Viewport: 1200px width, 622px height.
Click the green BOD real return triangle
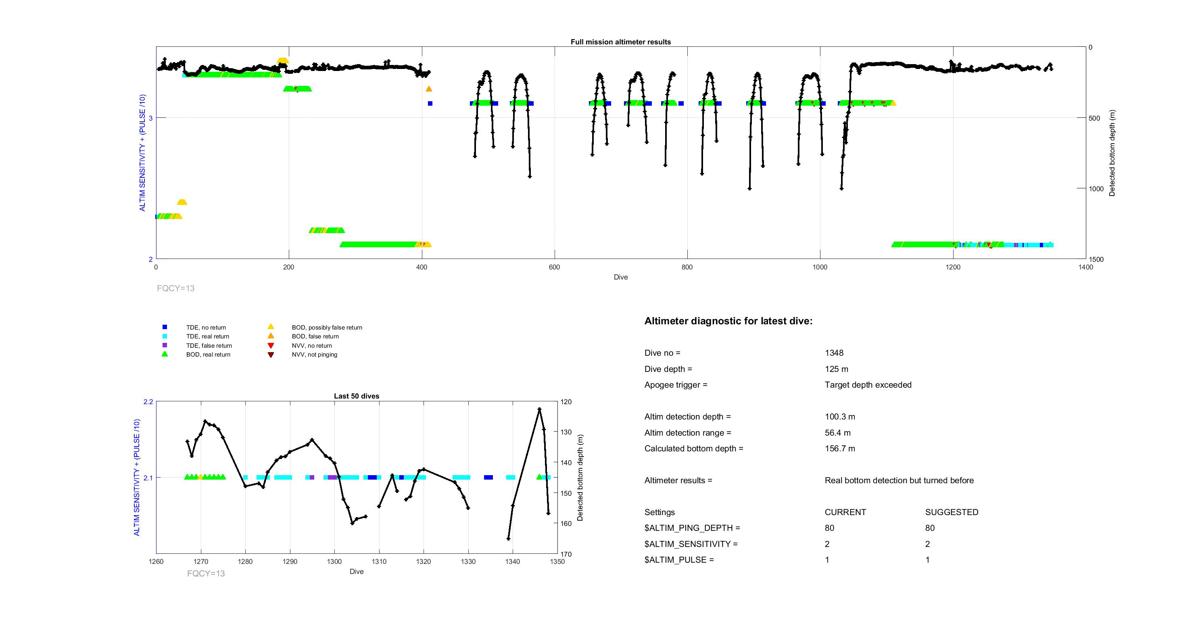tap(164, 354)
